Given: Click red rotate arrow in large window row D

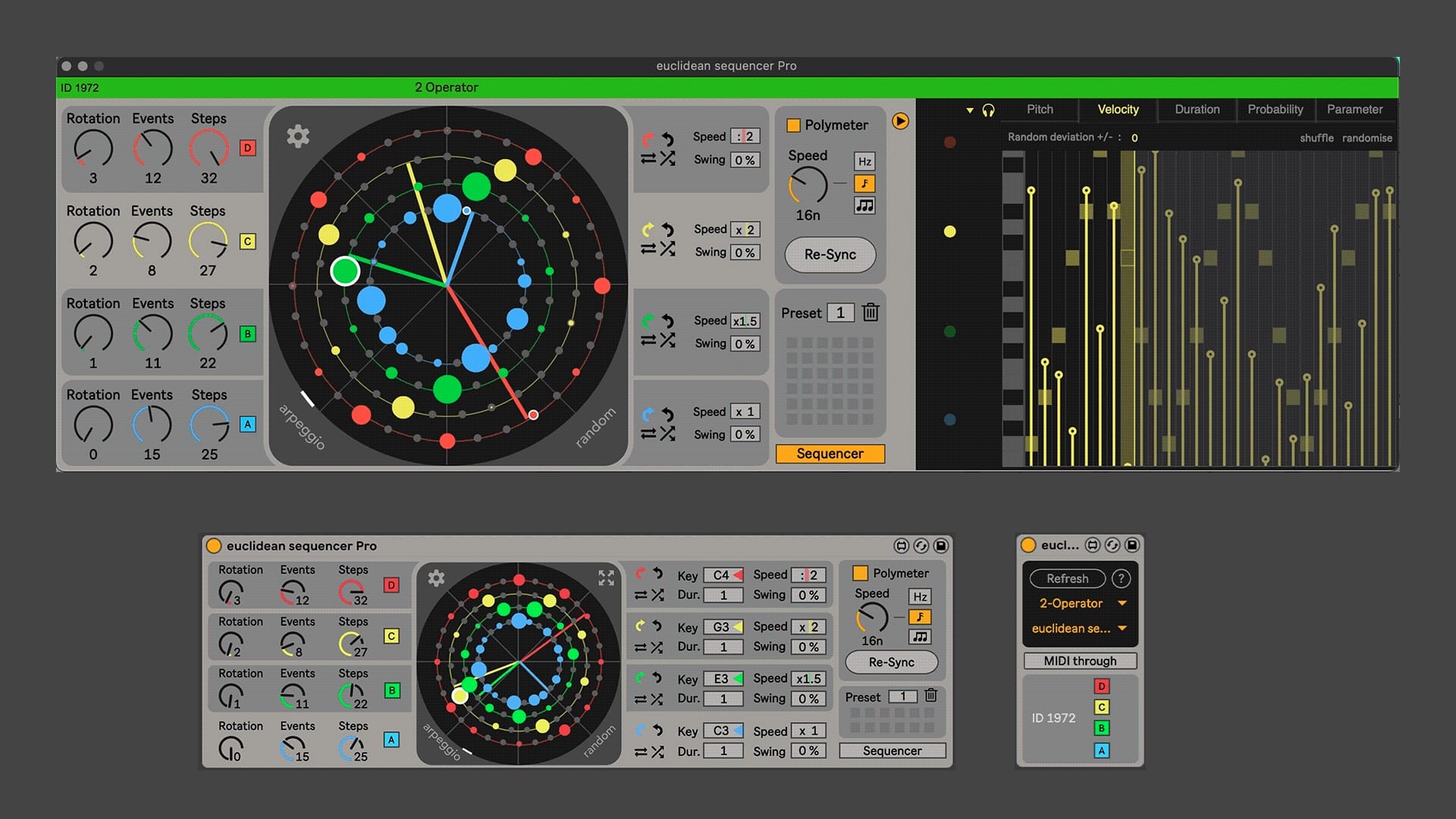Looking at the screenshot, I should (648, 139).
